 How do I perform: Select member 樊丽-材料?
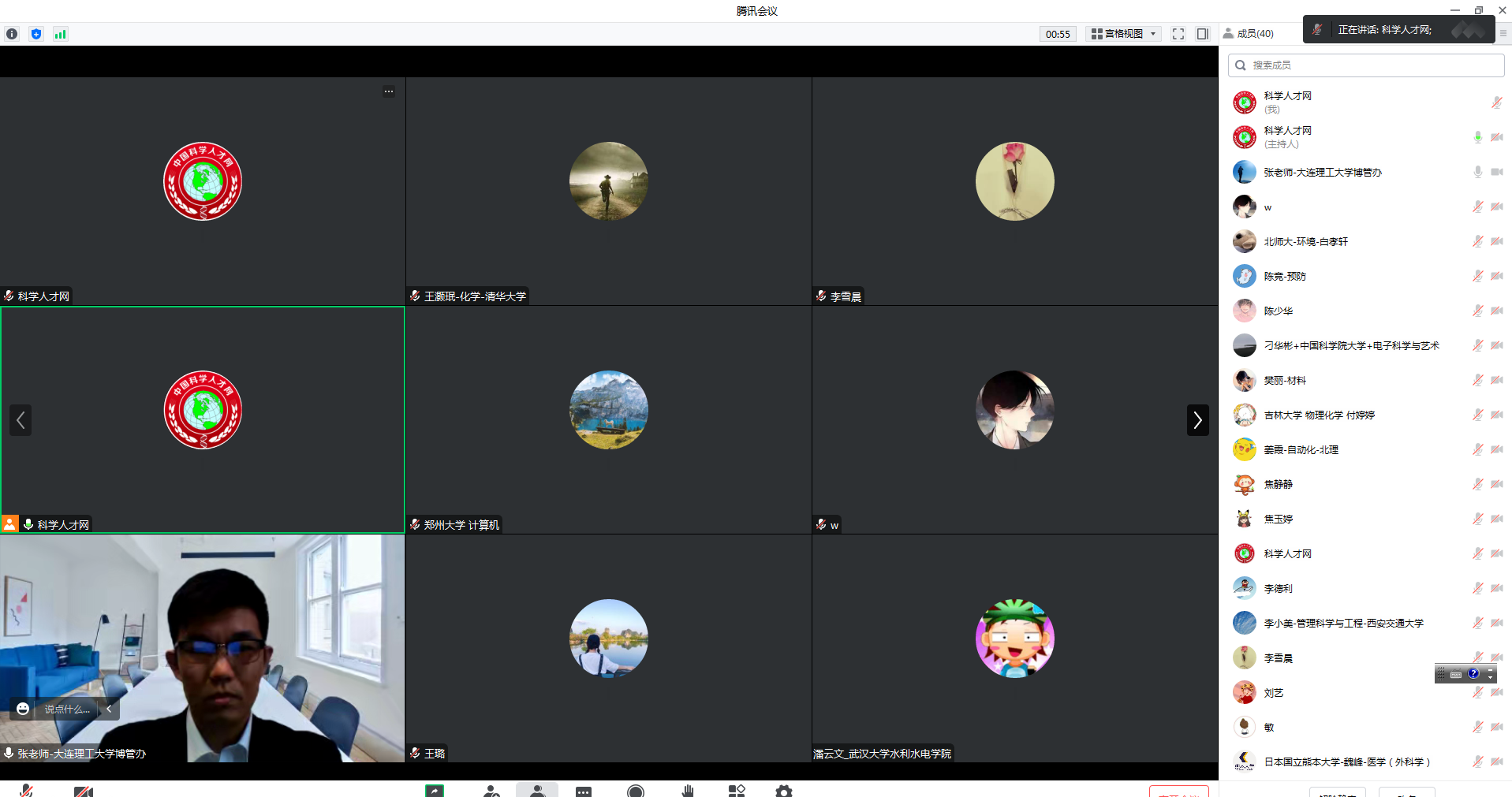(1366, 380)
